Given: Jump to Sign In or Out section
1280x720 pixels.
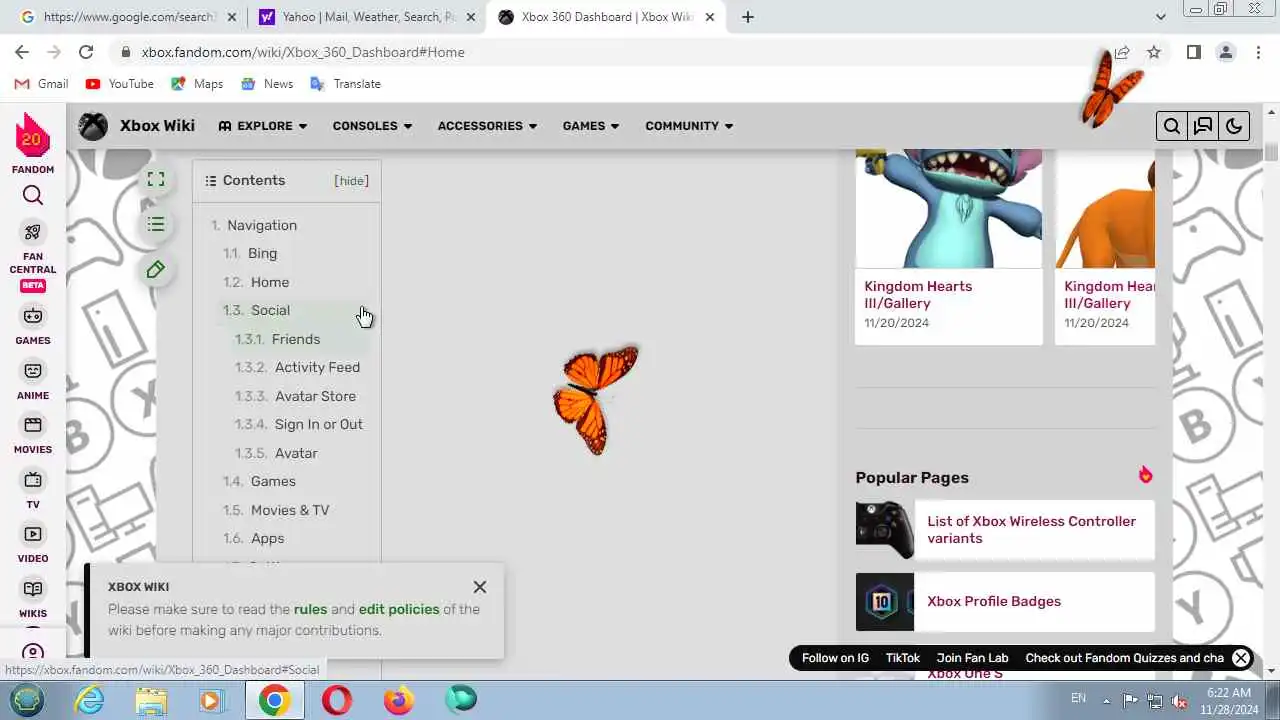Looking at the screenshot, I should click(x=319, y=425).
